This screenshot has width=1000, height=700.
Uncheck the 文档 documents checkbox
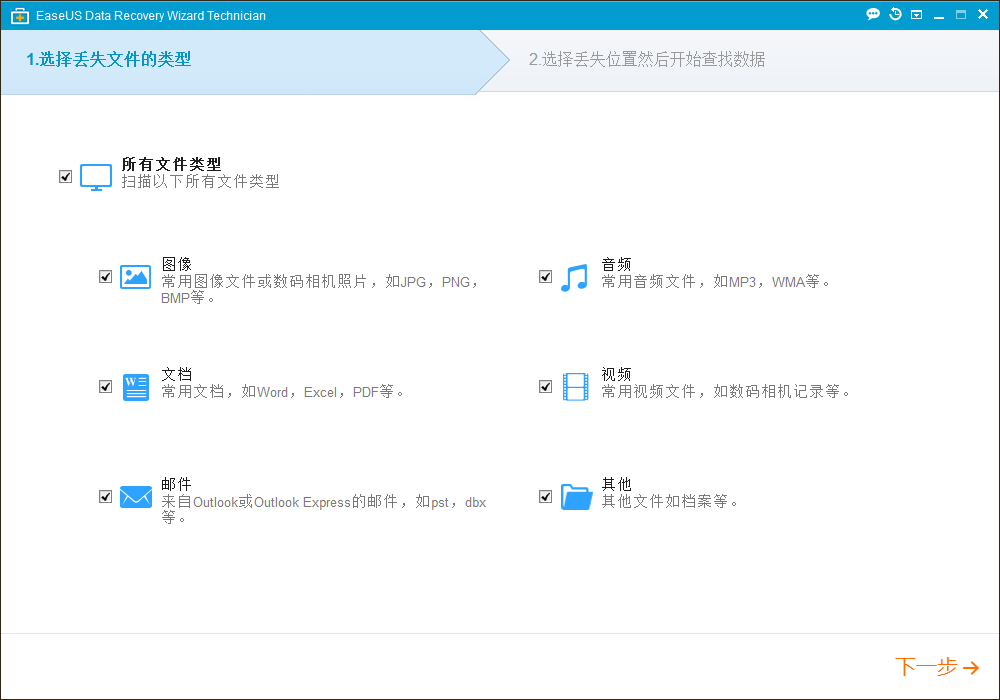pos(106,387)
